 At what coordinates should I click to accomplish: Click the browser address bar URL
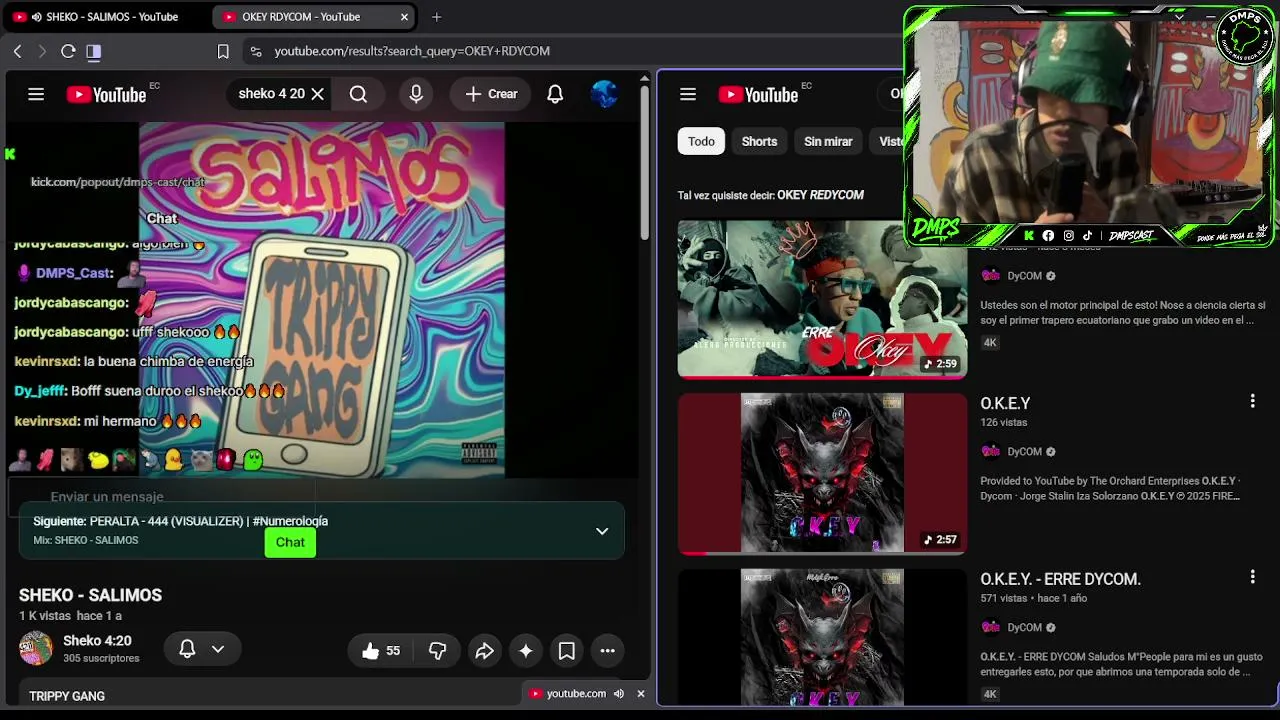(412, 51)
